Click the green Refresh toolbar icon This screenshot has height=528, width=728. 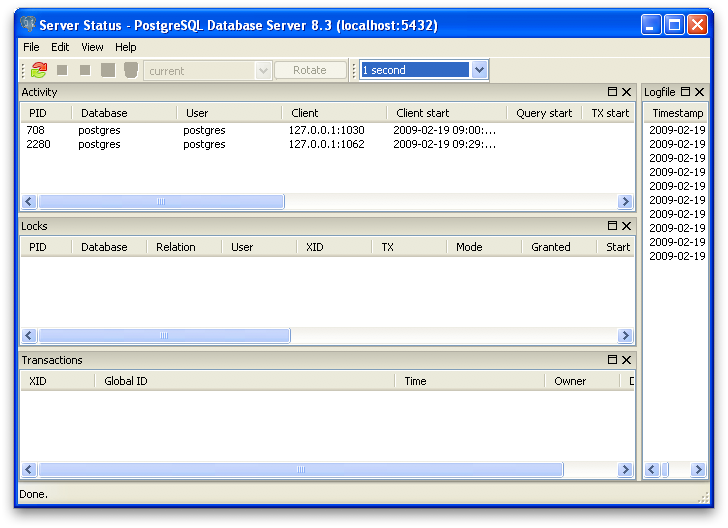click(39, 70)
